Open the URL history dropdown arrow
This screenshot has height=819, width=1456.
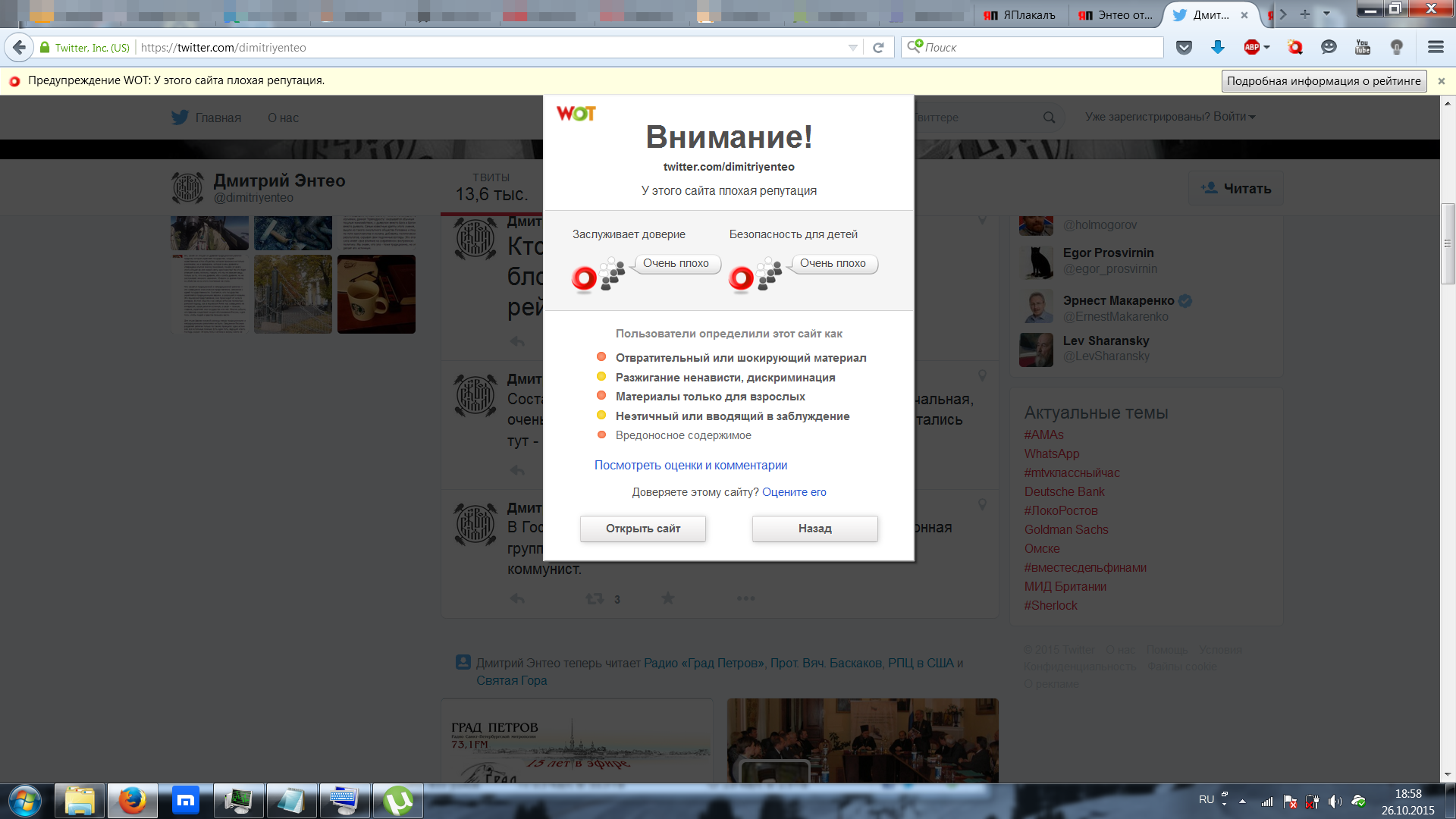point(853,48)
